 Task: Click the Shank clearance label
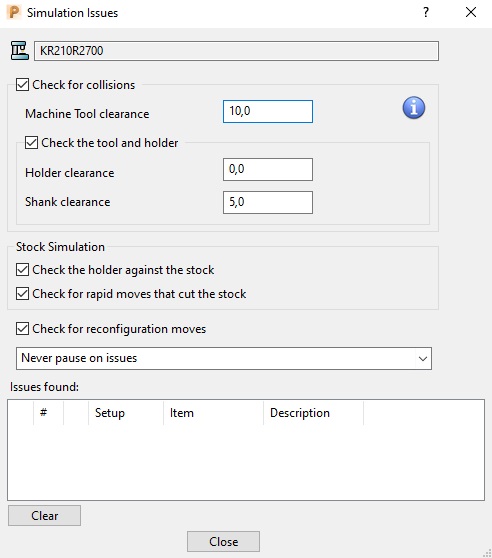point(68,202)
